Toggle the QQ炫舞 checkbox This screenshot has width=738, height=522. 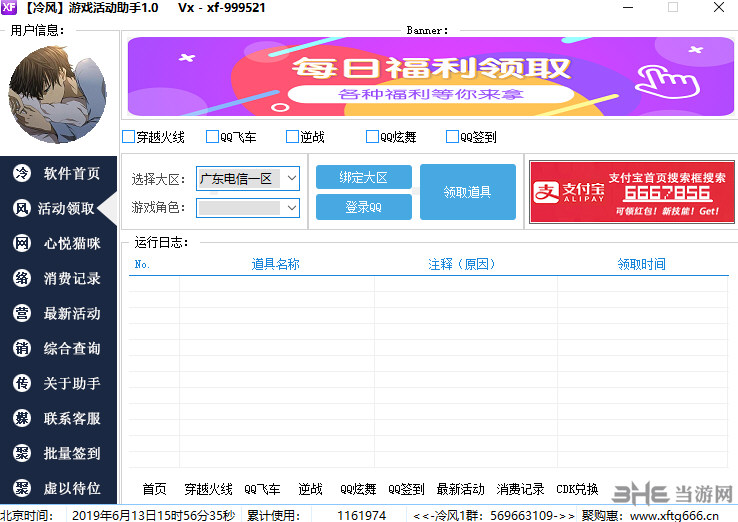[372, 137]
